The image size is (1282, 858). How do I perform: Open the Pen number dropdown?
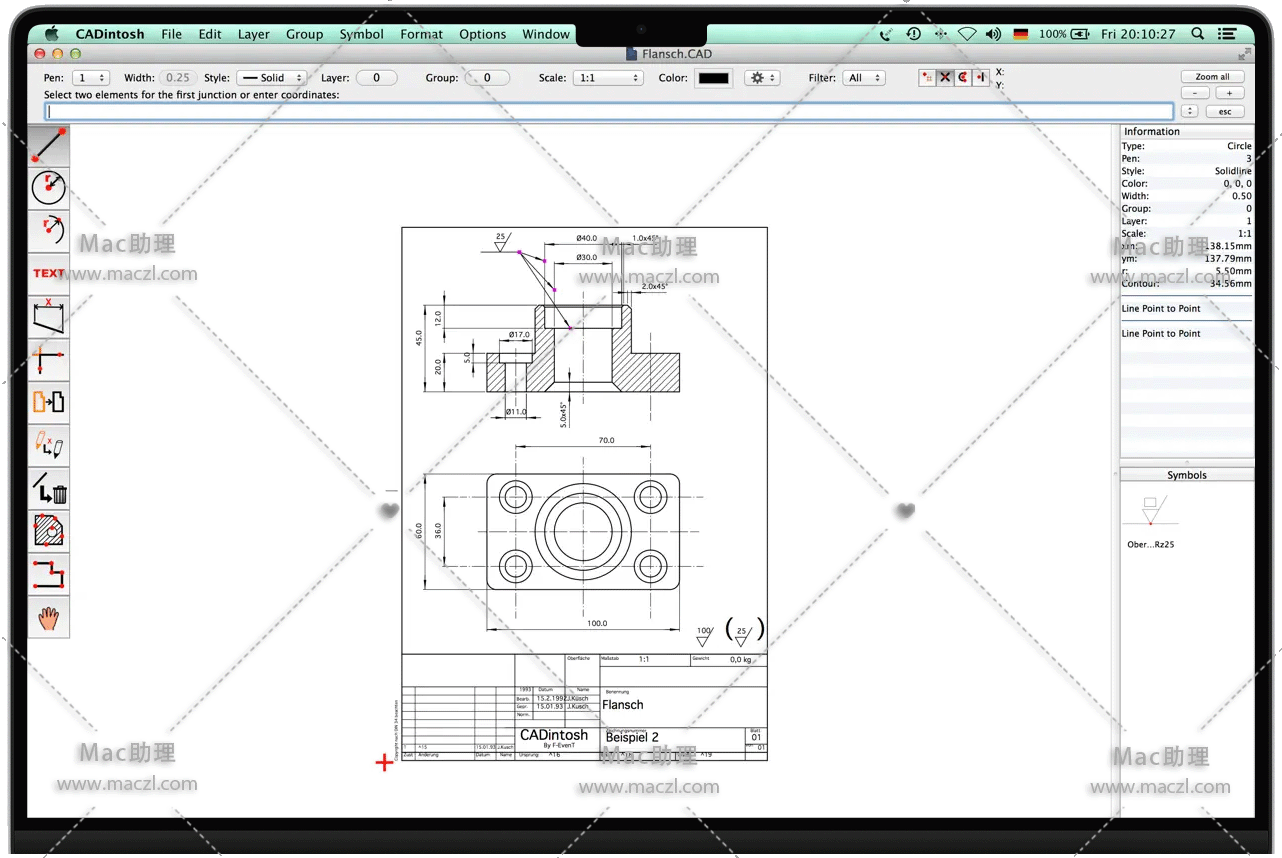(91, 77)
